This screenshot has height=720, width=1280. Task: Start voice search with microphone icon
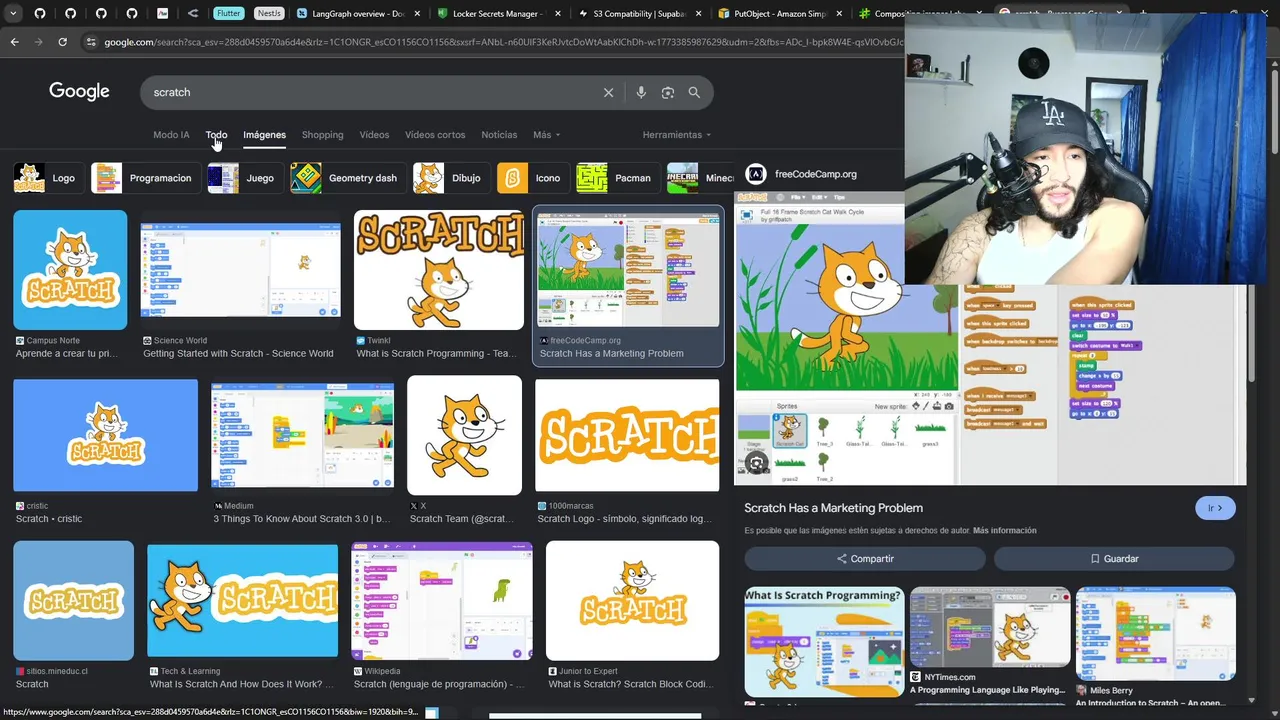[641, 92]
